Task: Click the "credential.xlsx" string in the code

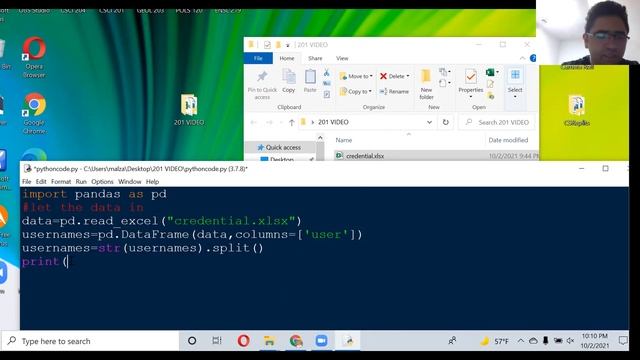Action: coord(231,221)
